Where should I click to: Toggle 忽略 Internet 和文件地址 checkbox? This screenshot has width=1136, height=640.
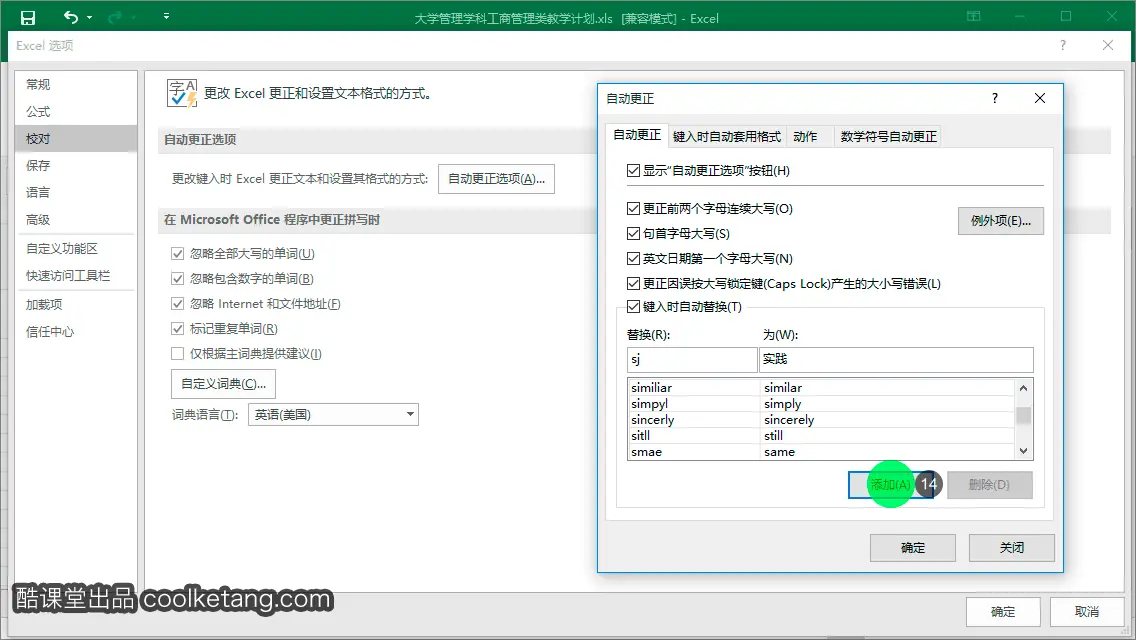tap(178, 304)
